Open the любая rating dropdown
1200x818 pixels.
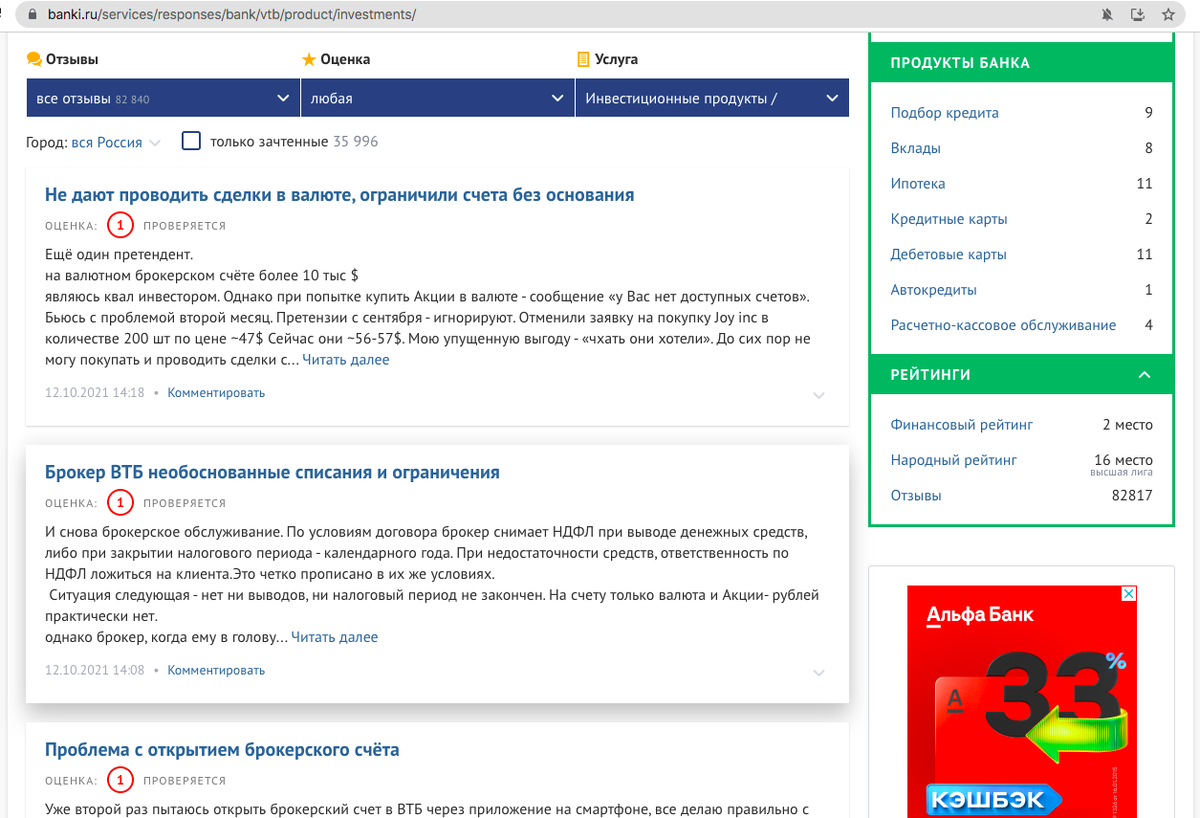tap(437, 99)
